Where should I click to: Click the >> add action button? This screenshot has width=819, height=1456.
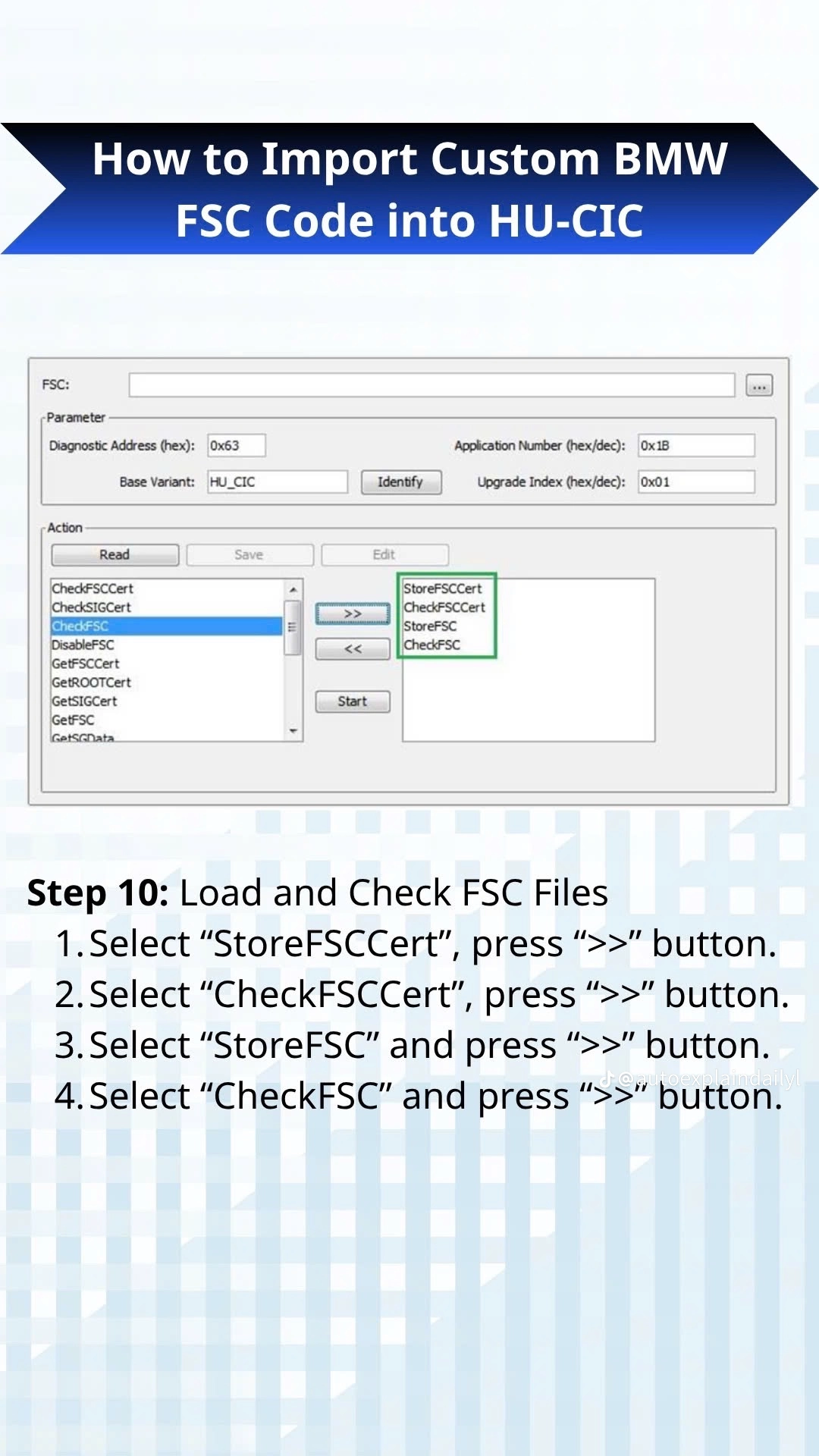(353, 613)
